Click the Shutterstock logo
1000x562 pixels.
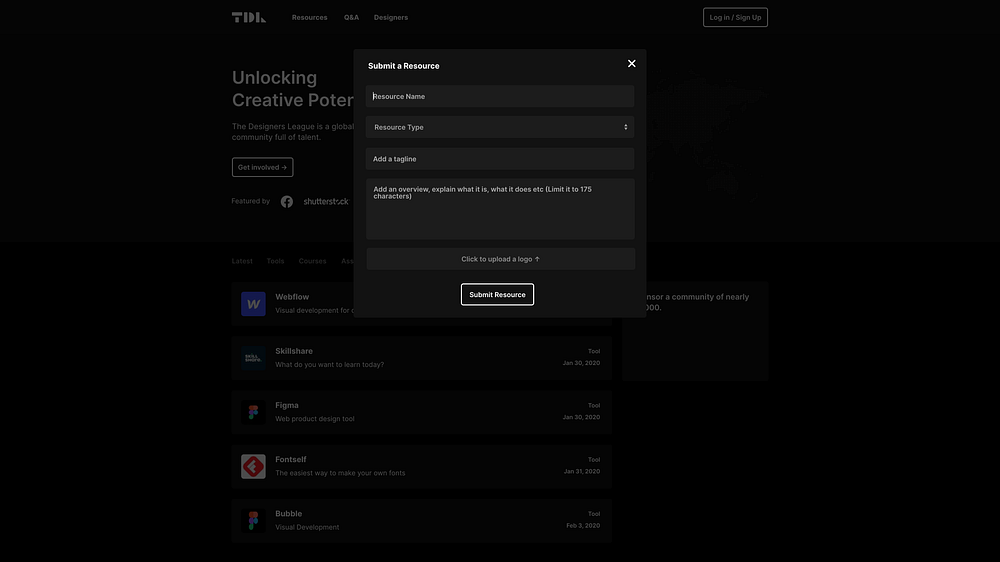326,202
